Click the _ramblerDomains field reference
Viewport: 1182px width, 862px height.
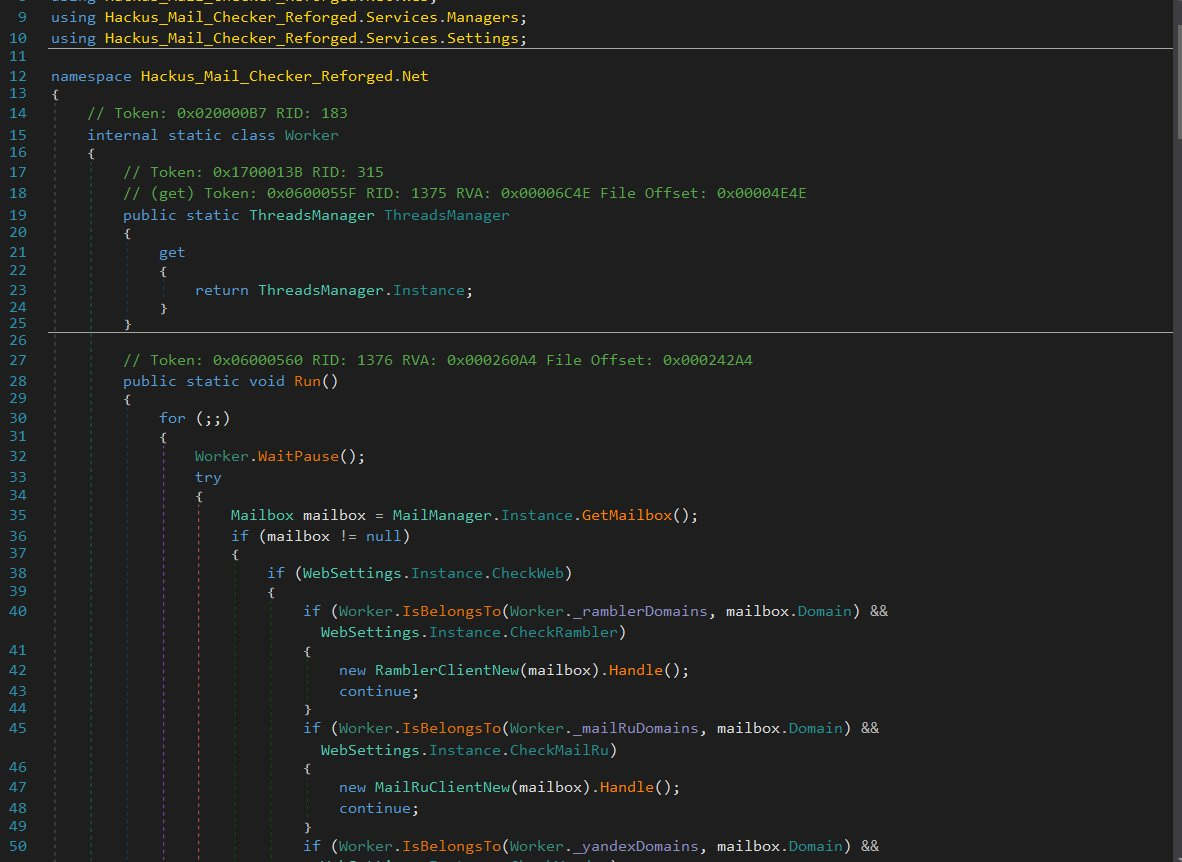pos(640,611)
